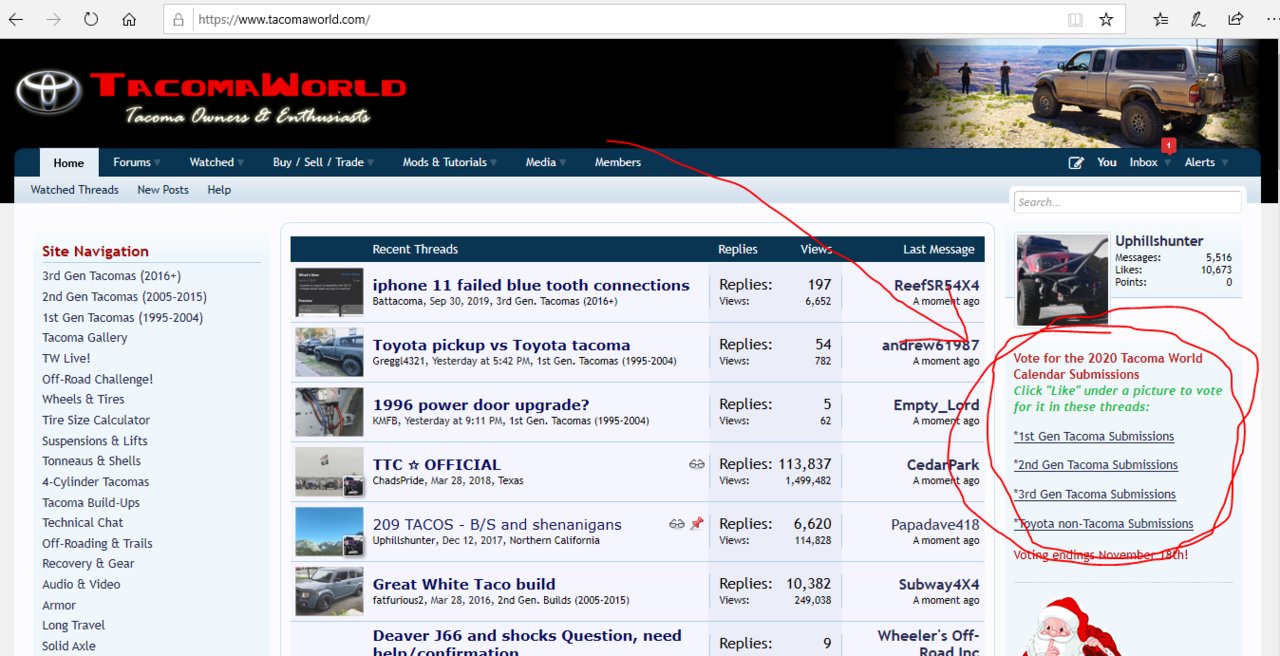Open the Uphillshunter profile name in the sidebar
The image size is (1280, 656).
1159,241
